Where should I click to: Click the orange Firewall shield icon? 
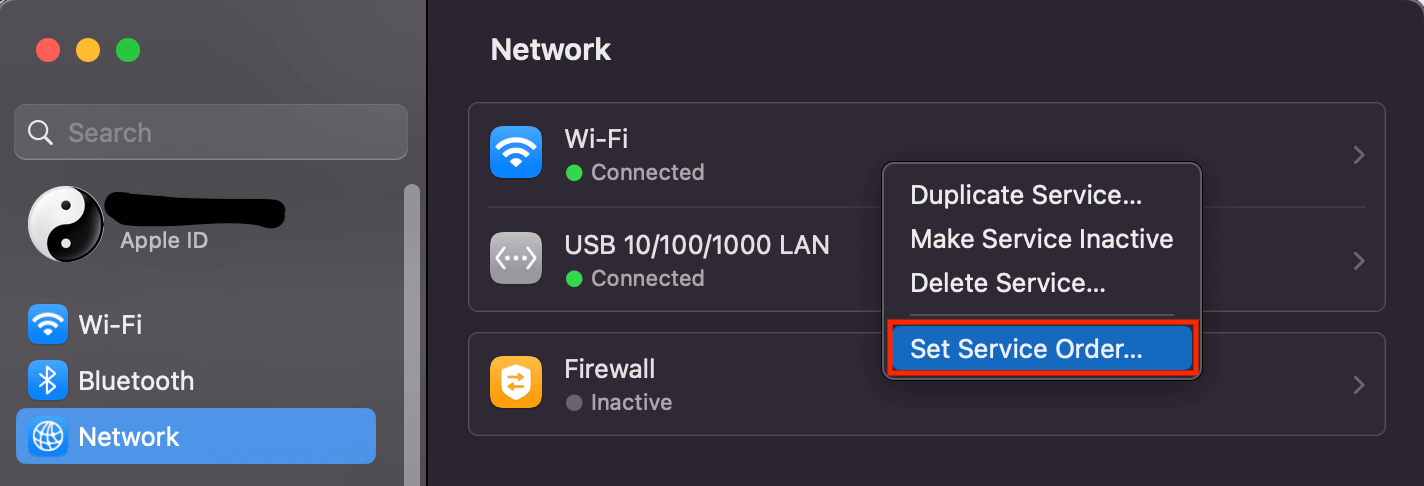[x=516, y=383]
